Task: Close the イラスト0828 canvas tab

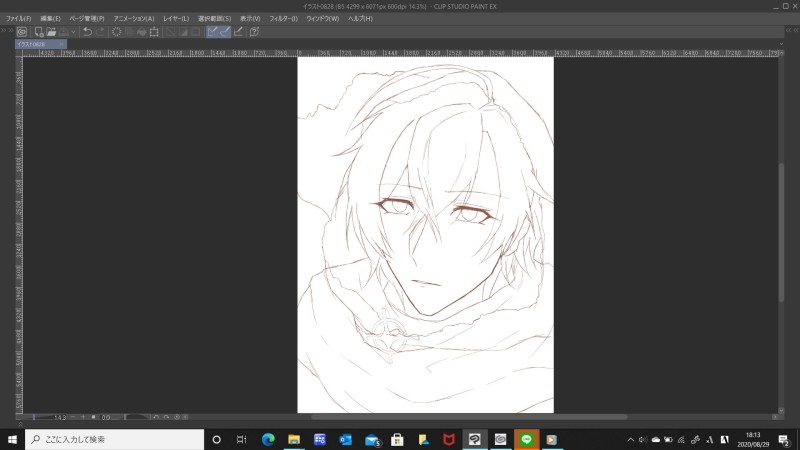Action: [x=62, y=44]
